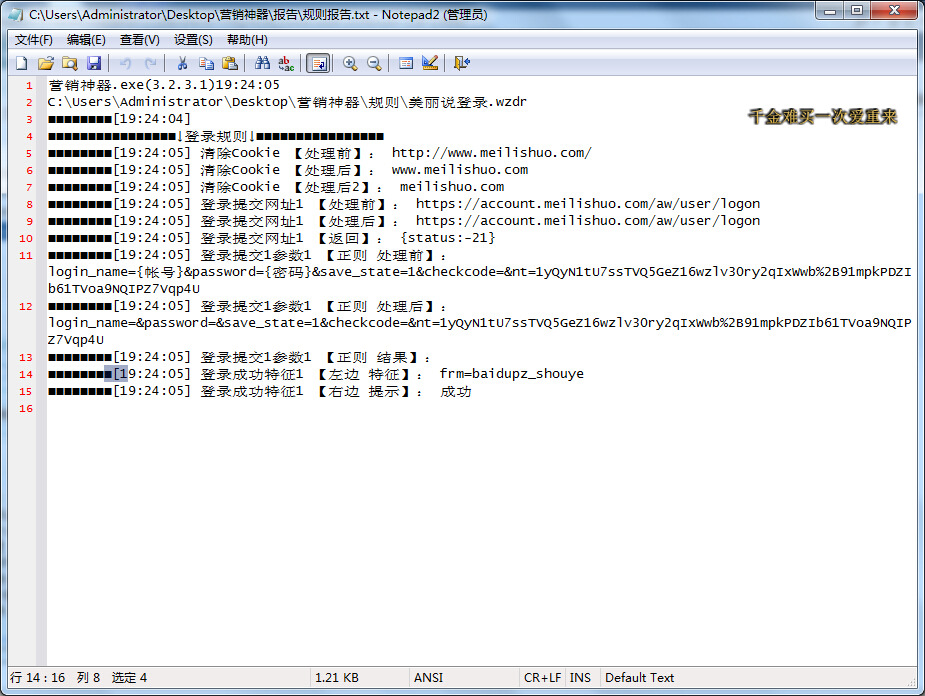Open Find with the binoculars icon
This screenshot has height=696, width=925.
tap(262, 63)
